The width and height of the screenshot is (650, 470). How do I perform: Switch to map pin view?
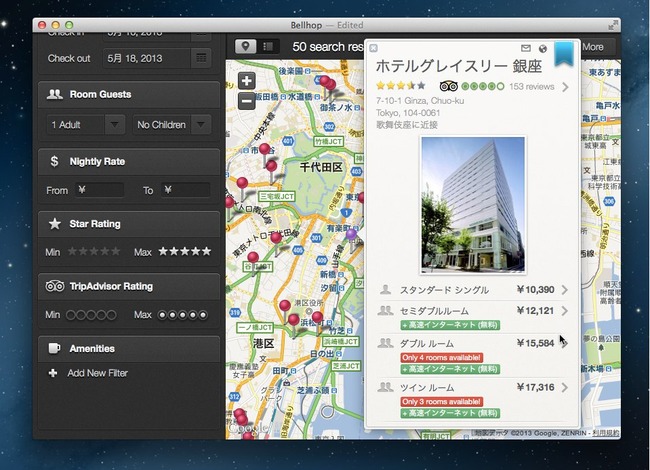click(245, 46)
